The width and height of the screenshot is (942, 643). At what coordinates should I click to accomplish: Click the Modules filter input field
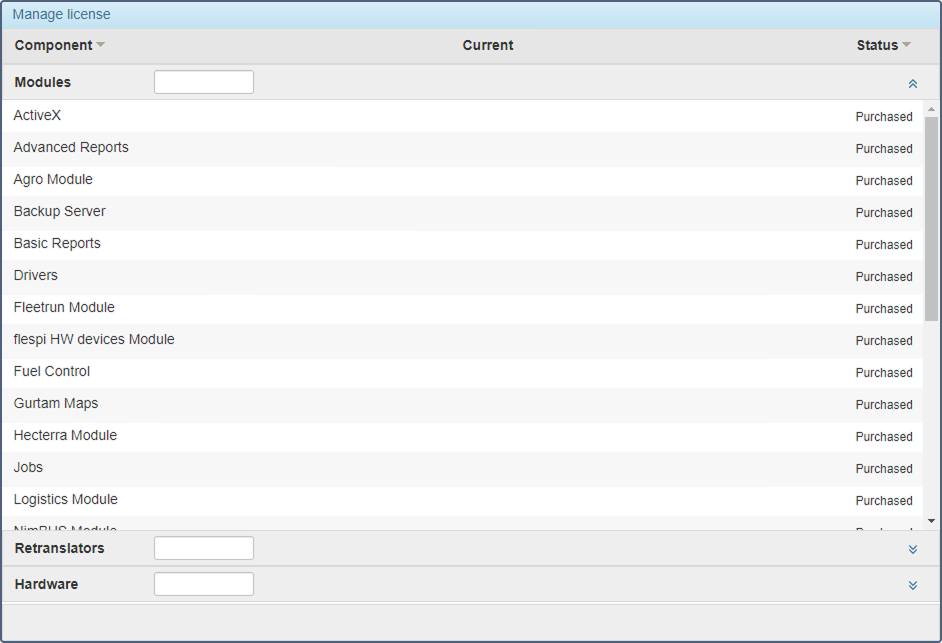pos(204,82)
